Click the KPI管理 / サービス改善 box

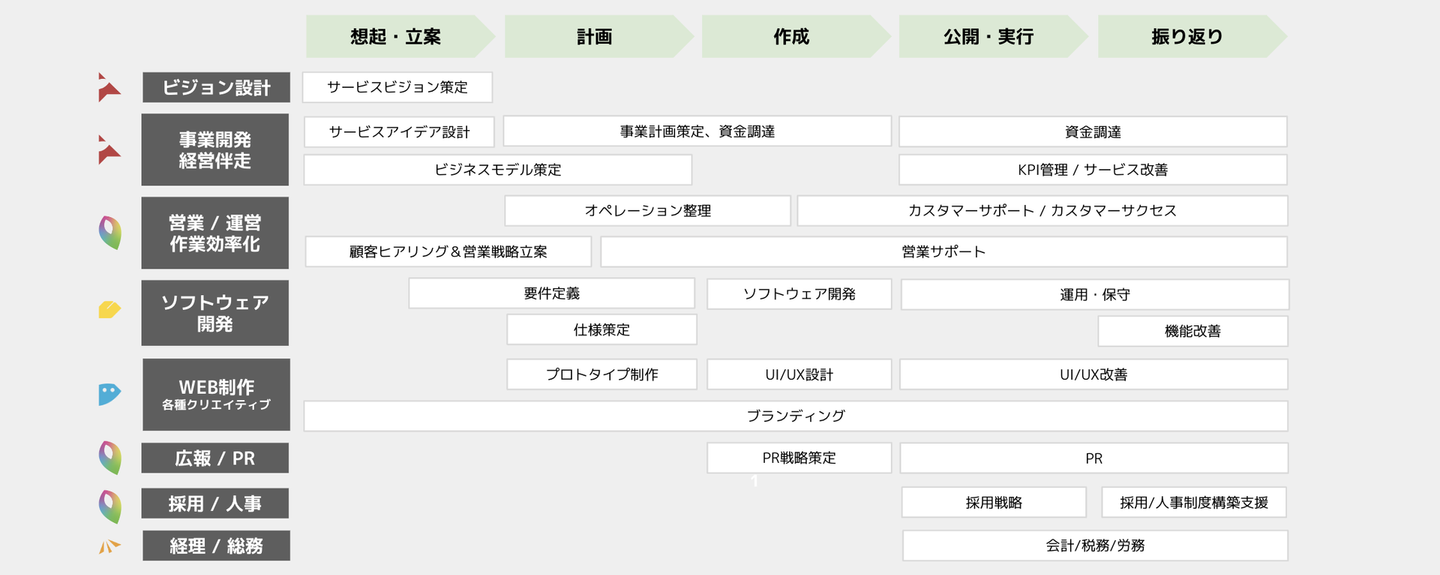pos(1092,170)
